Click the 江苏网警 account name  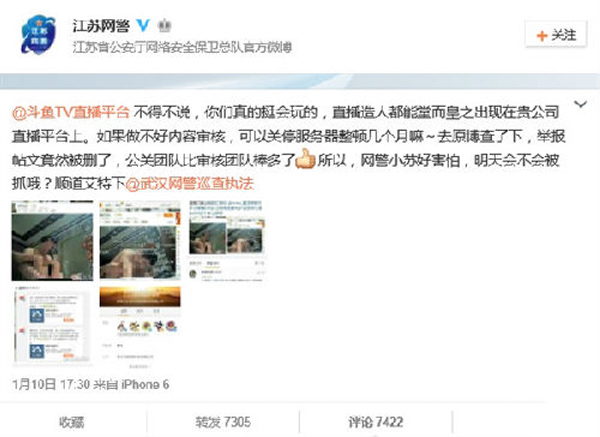pos(101,26)
